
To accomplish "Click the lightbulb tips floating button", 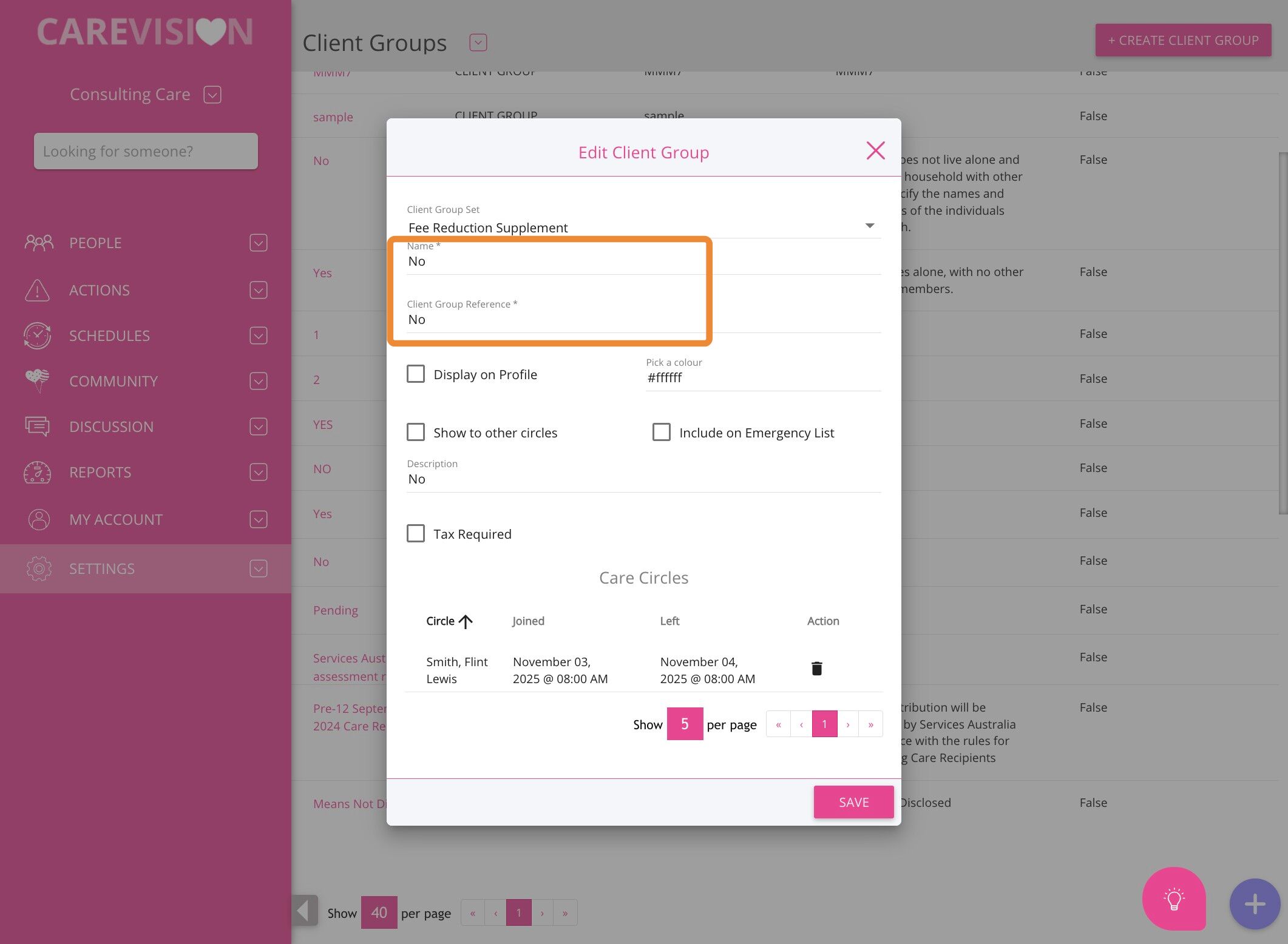I will tap(1173, 898).
